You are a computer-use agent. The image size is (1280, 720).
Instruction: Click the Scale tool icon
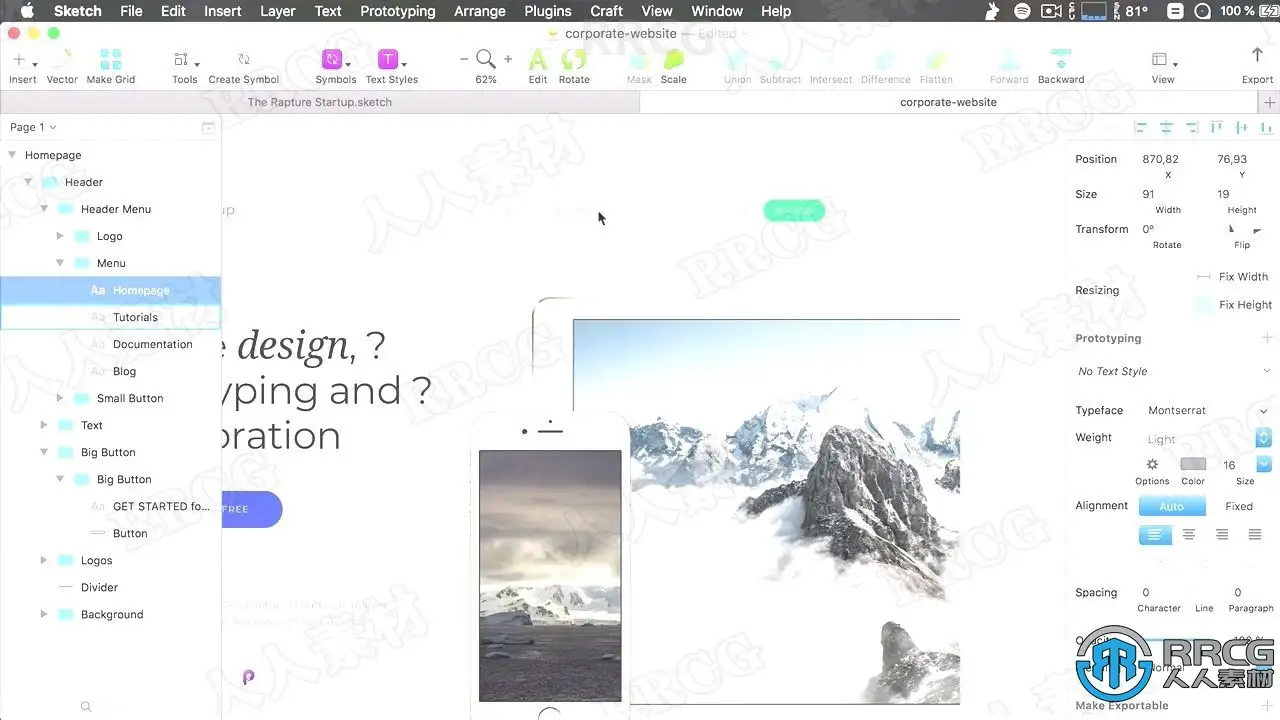click(673, 66)
